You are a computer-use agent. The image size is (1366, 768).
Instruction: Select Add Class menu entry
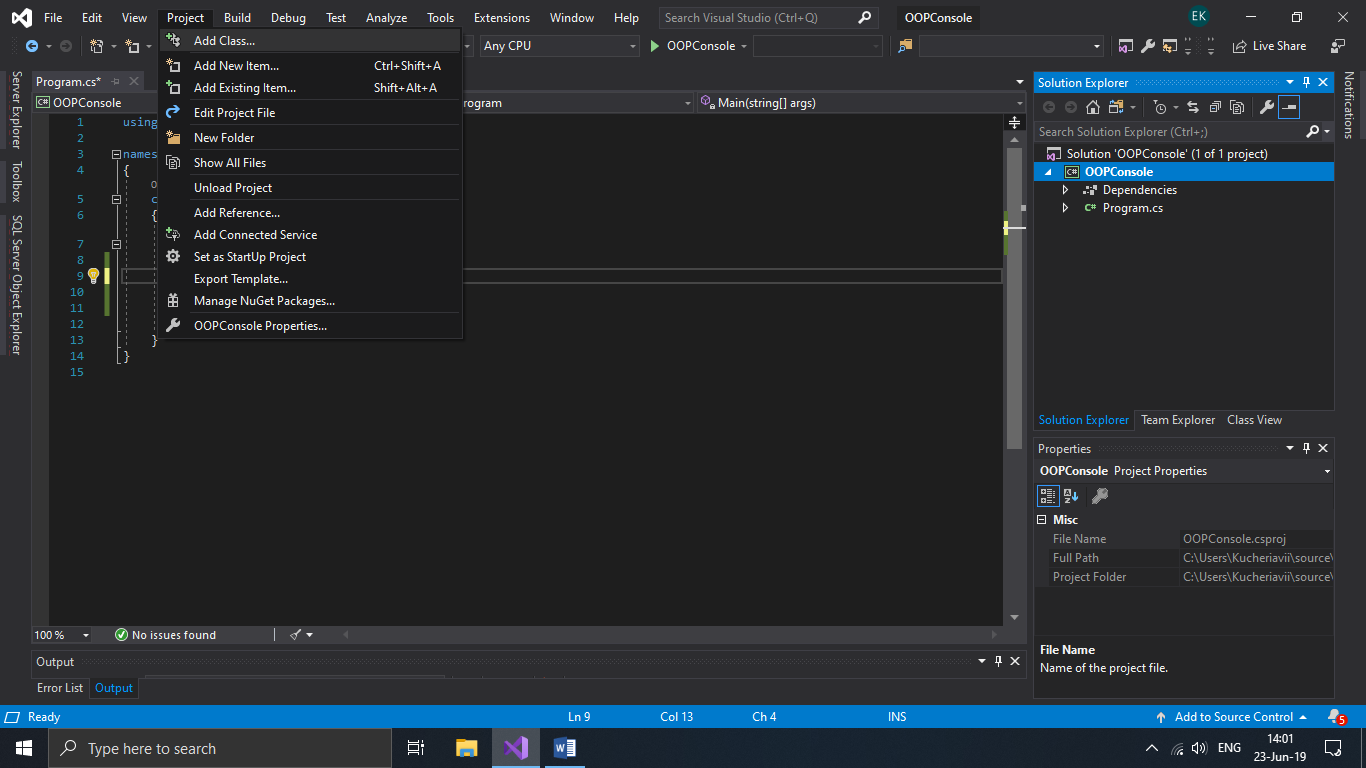(x=310, y=41)
